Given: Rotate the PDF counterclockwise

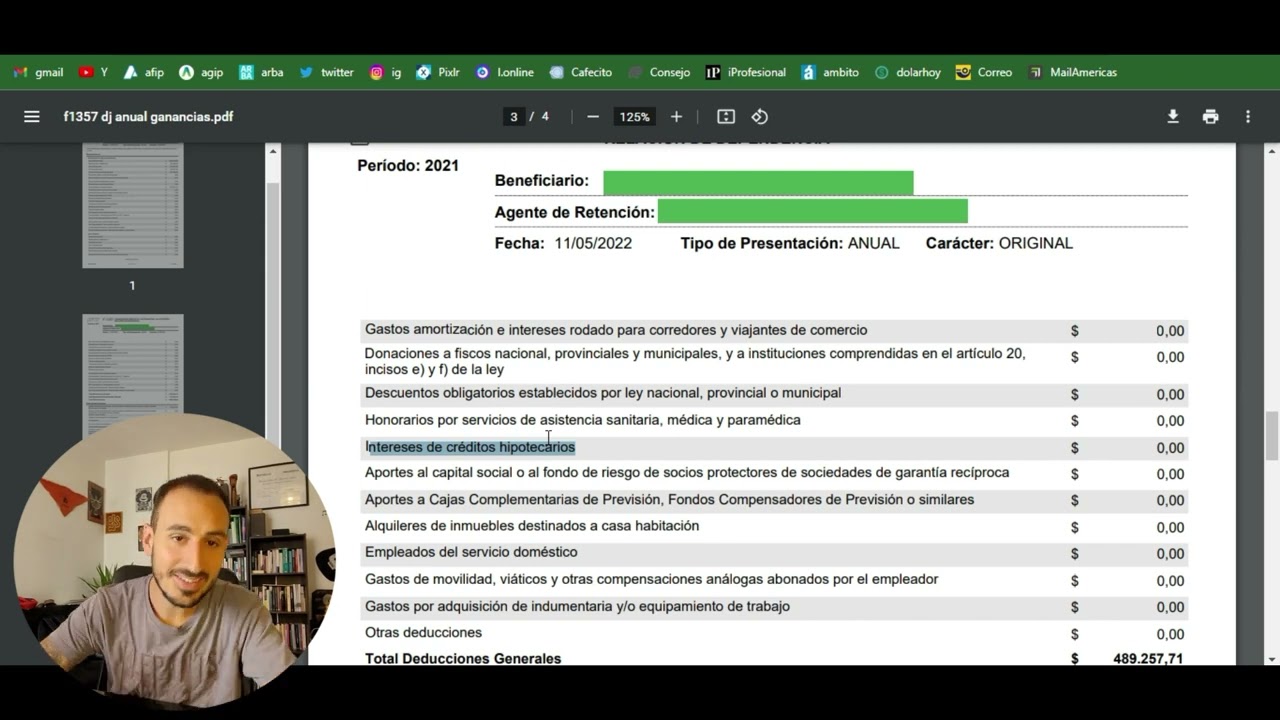Looking at the screenshot, I should coord(760,117).
